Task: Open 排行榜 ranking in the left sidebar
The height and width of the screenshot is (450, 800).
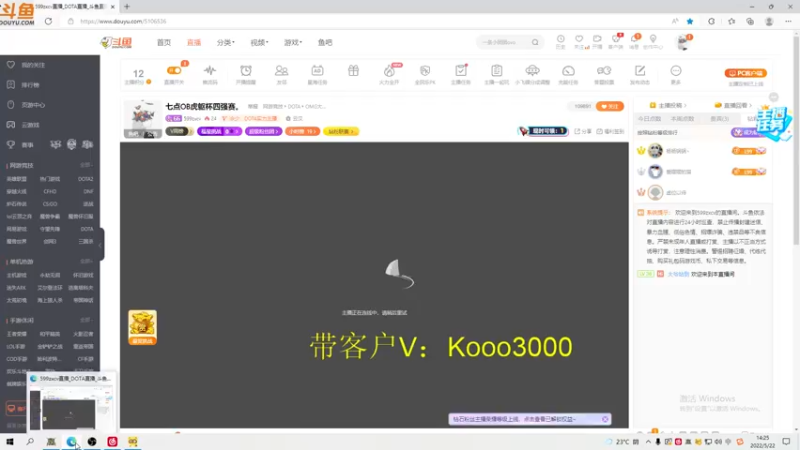Action: pyautogui.click(x=31, y=85)
